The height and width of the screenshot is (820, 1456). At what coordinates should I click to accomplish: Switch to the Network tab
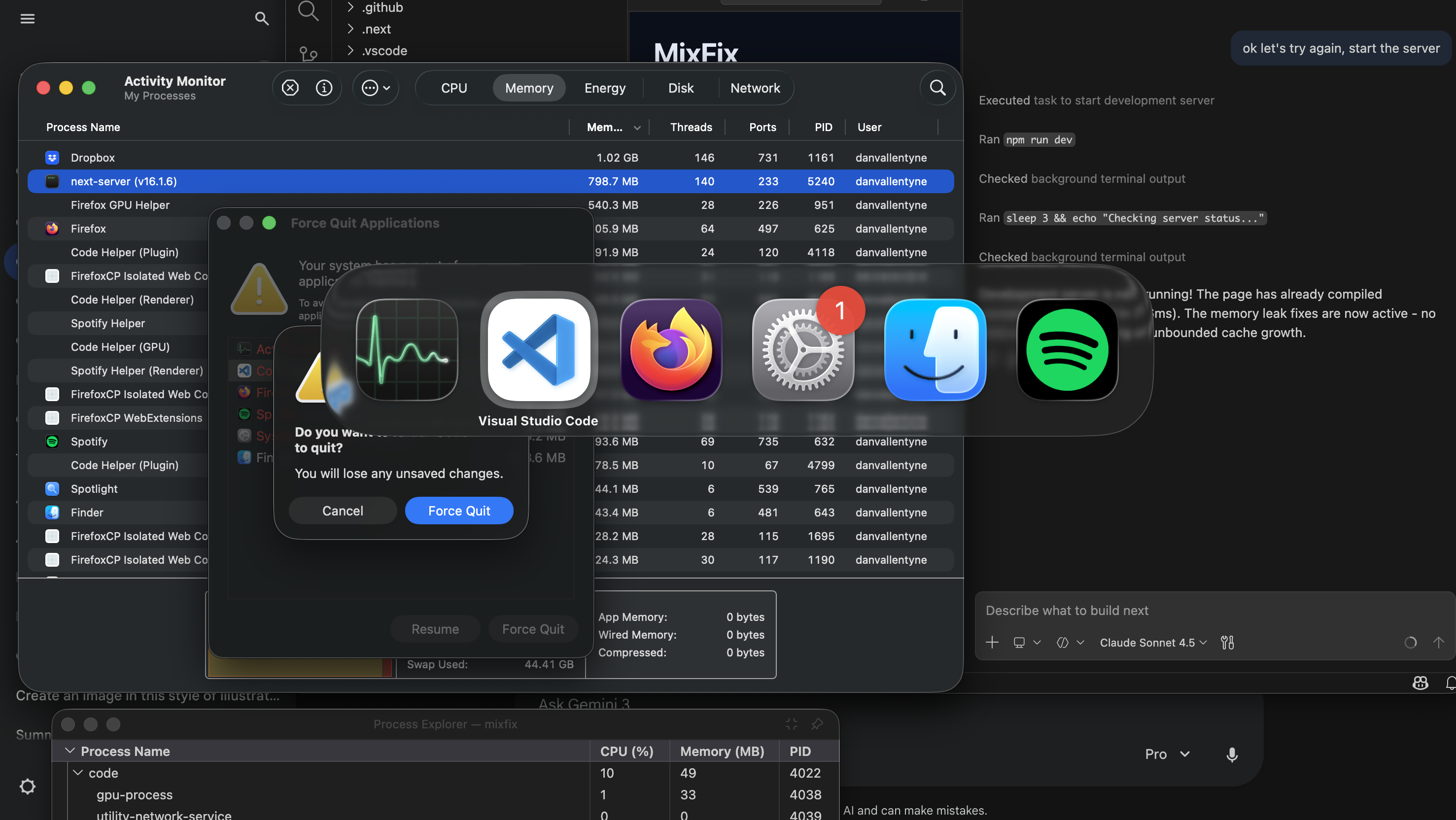(755, 88)
